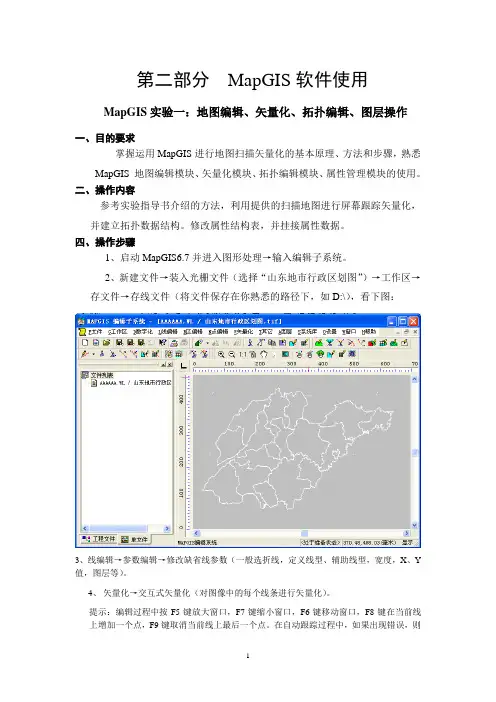Switch to the 单文件 tab
Viewport: 496px width, 702px height.
click(135, 539)
